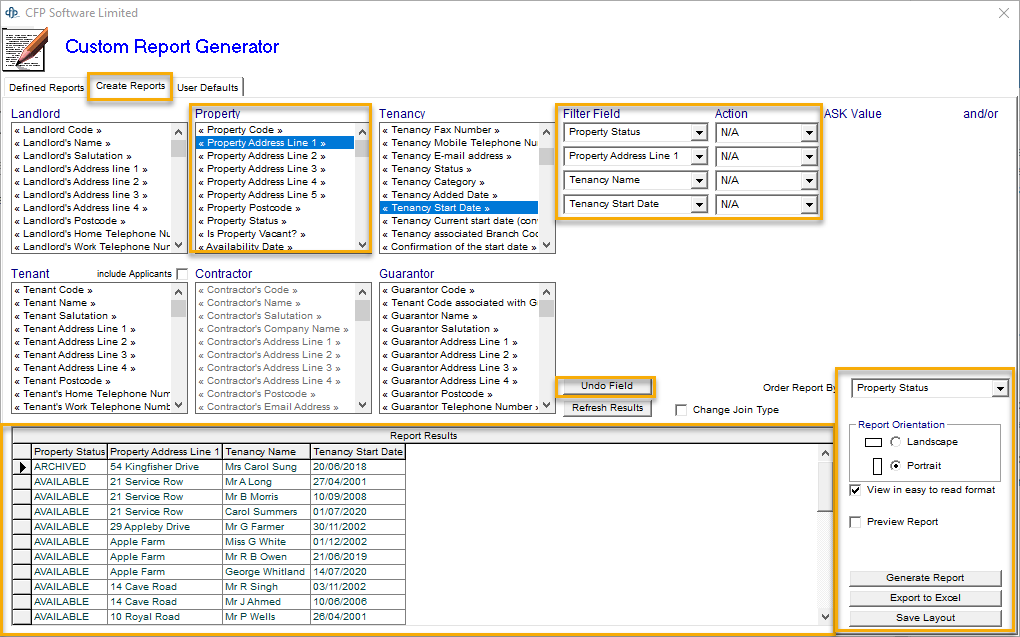Open the Tenancy Name filter field dropdown
1020x637 pixels.
point(699,181)
